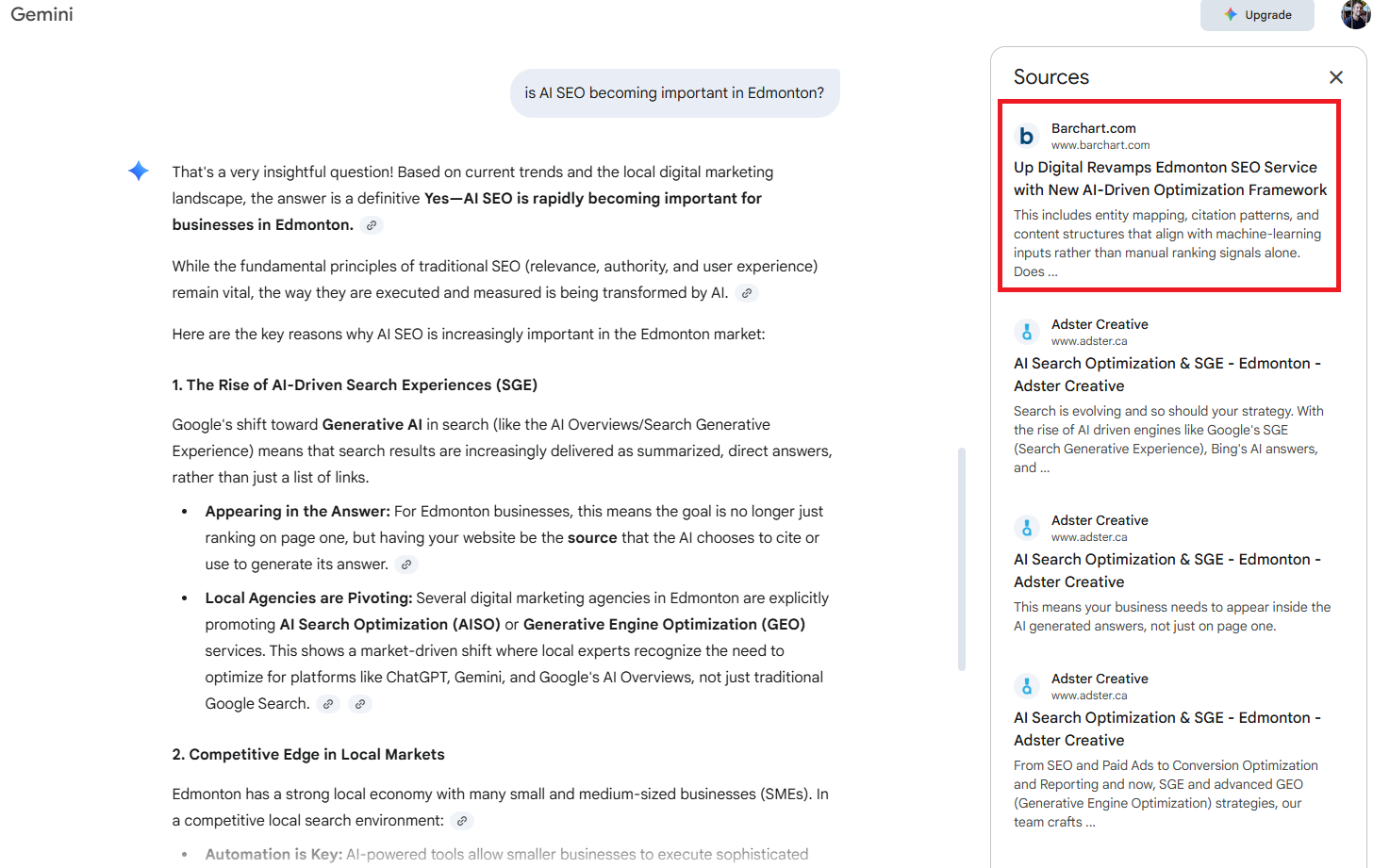Open the profile avatar menu

point(1356,14)
